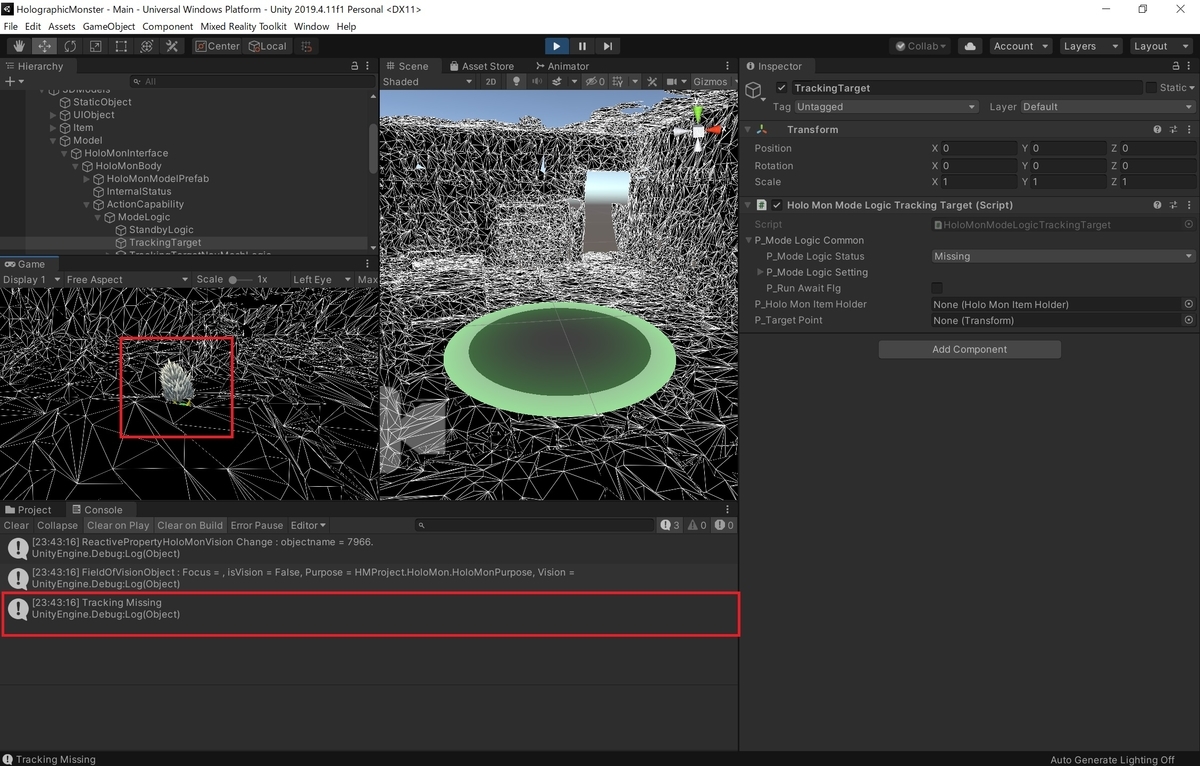The image size is (1200, 766).
Task: Open Collab dropdown
Action: pos(921,46)
